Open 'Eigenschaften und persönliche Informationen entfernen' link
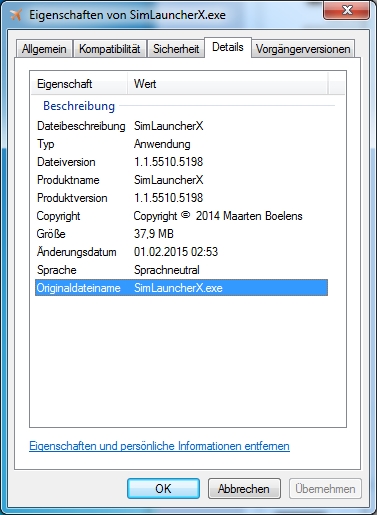Viewport: 377px width, 515px height. 159,446
